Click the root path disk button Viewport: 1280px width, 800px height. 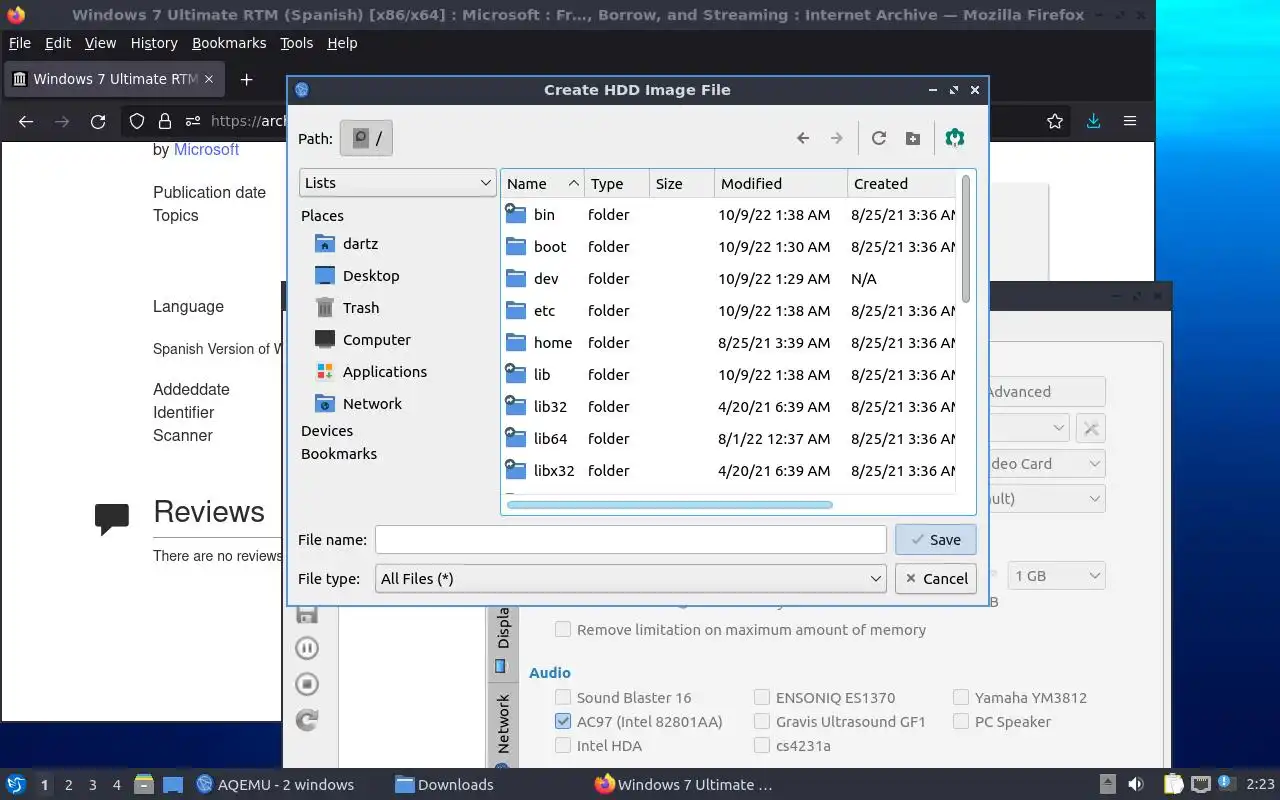pyautogui.click(x=366, y=138)
